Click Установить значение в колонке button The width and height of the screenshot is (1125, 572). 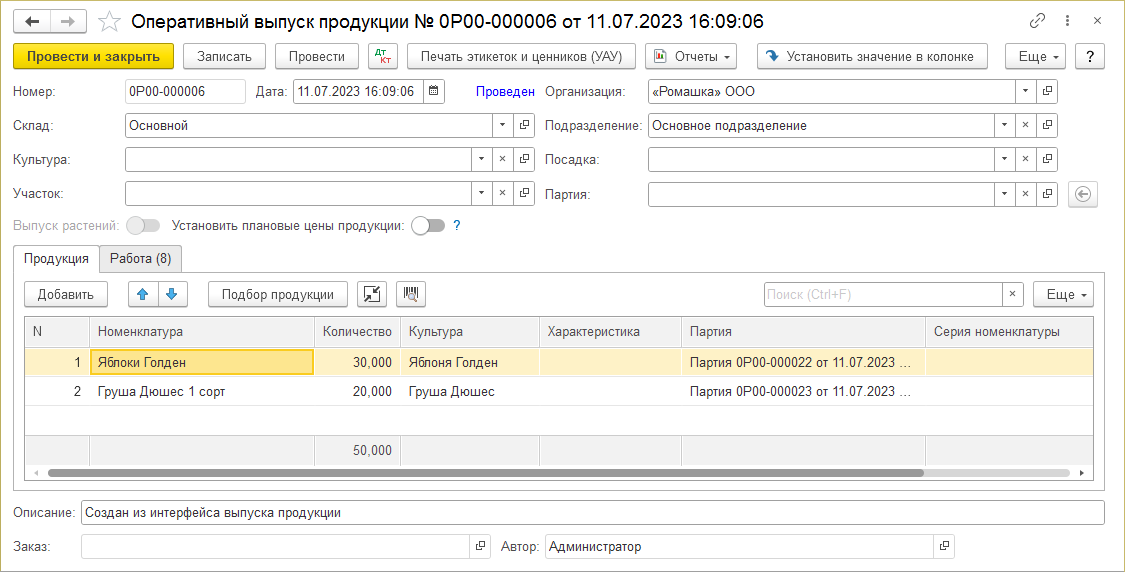[872, 57]
